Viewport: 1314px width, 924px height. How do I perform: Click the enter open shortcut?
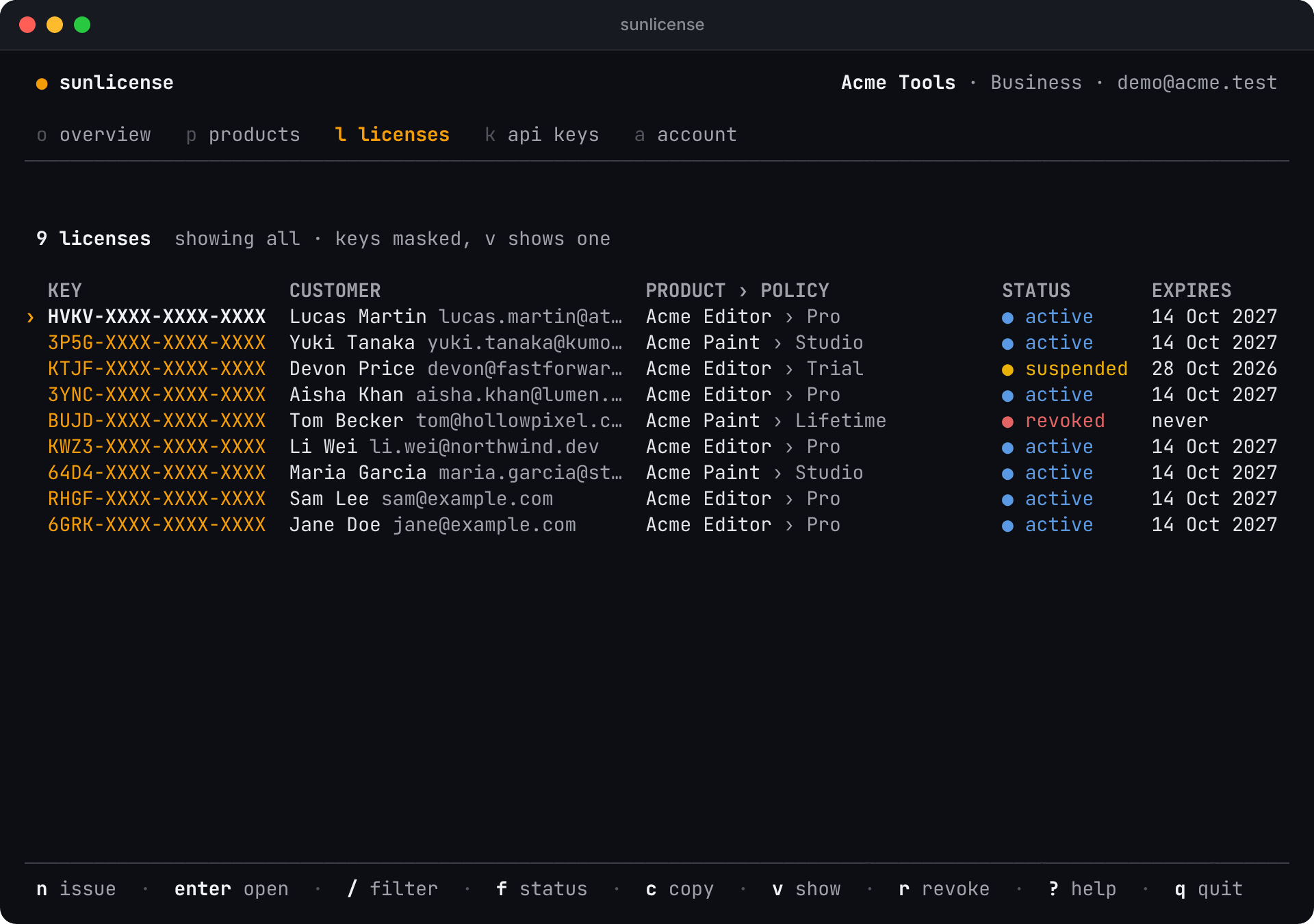click(231, 889)
